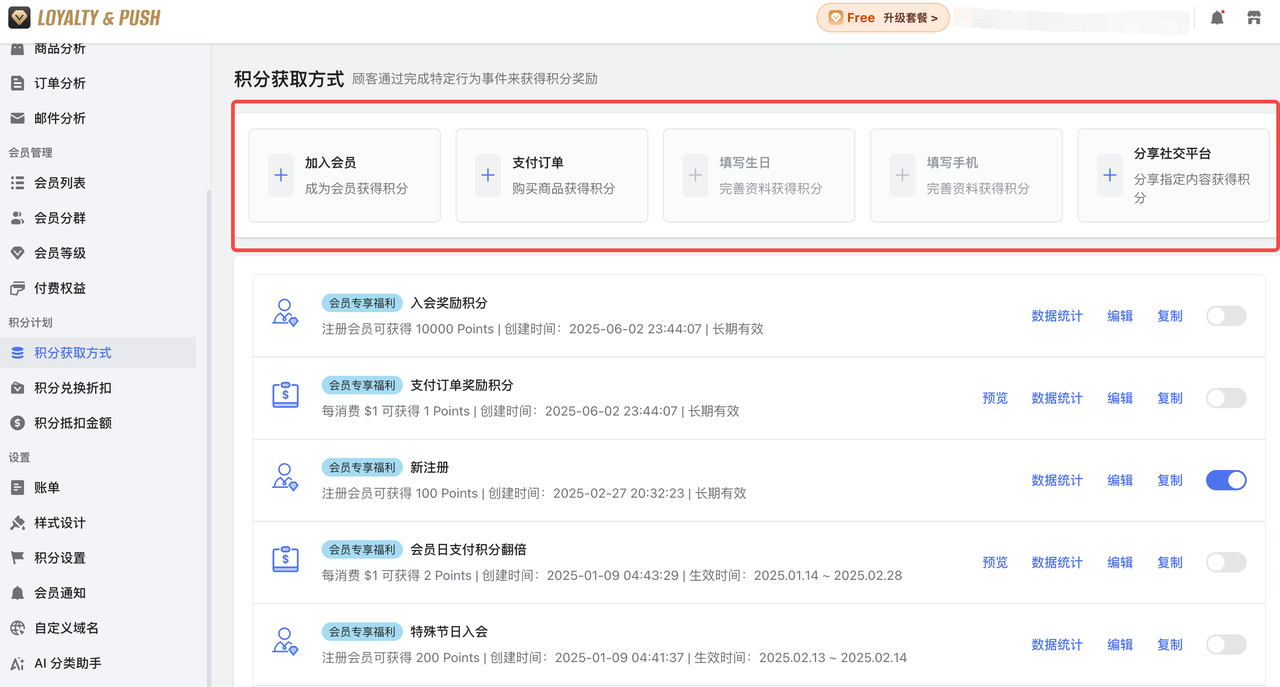Click 数据统计 for 会员日支付积分翻倍
This screenshot has height=687, width=1280.
(x=1057, y=562)
